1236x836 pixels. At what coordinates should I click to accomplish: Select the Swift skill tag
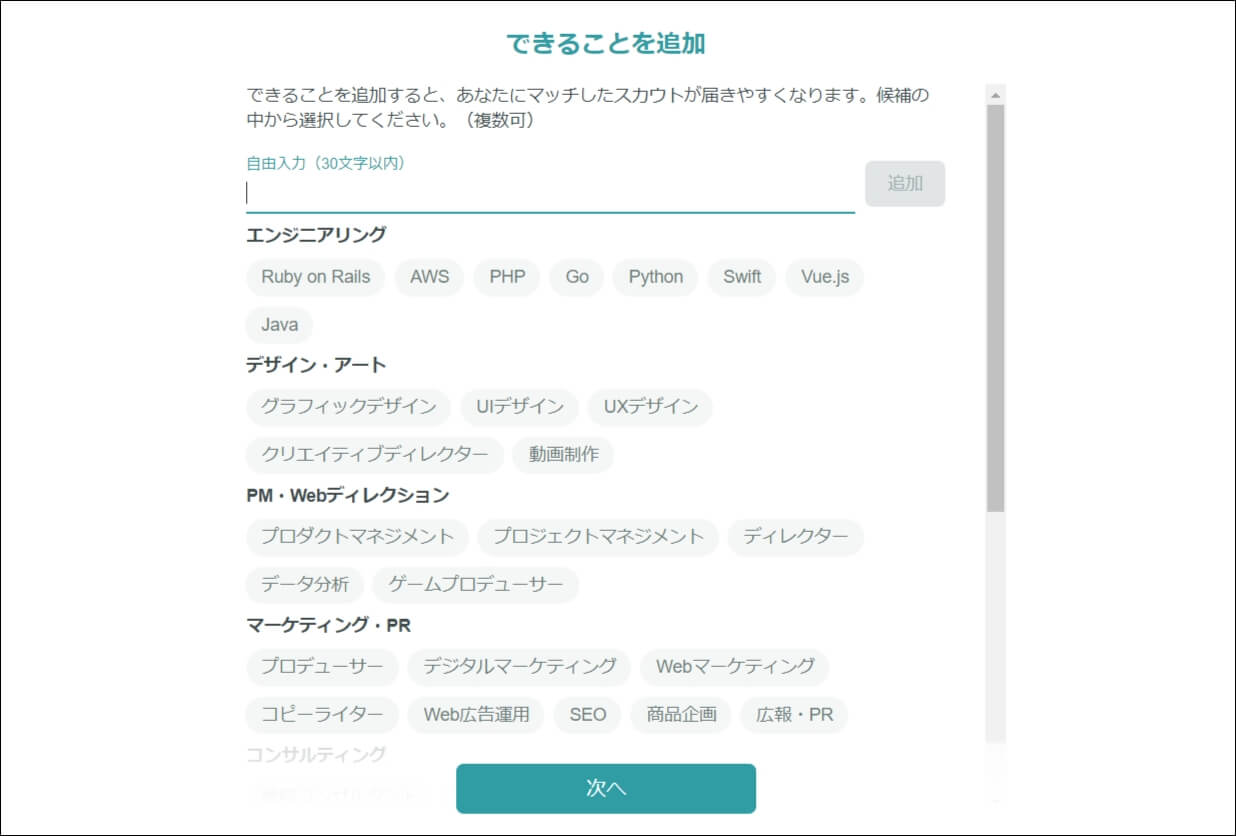[741, 277]
